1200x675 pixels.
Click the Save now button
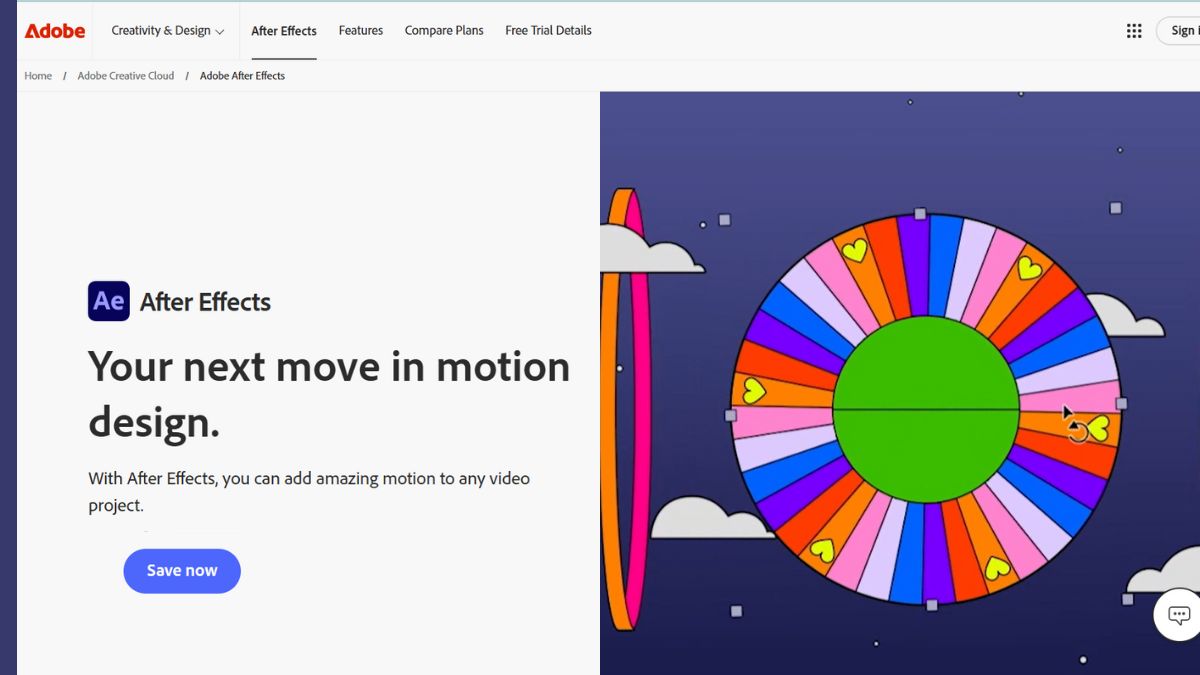pyautogui.click(x=182, y=571)
